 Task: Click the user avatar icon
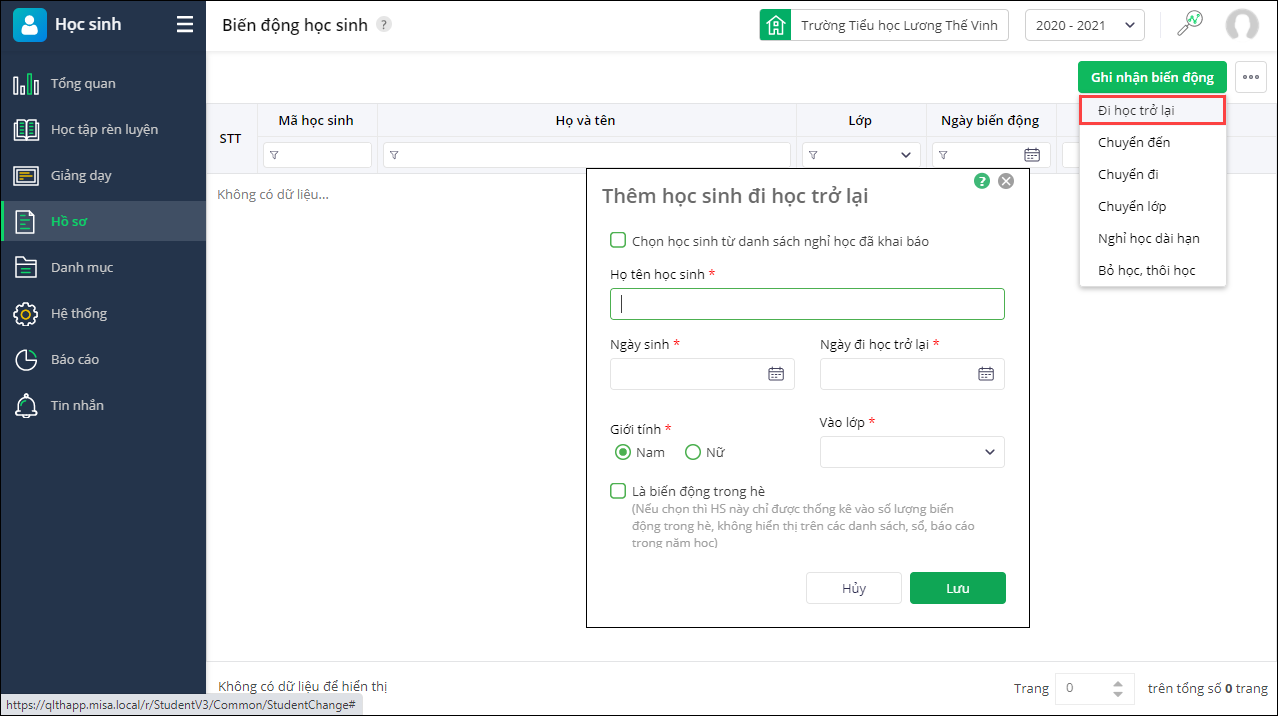[x=1242, y=25]
